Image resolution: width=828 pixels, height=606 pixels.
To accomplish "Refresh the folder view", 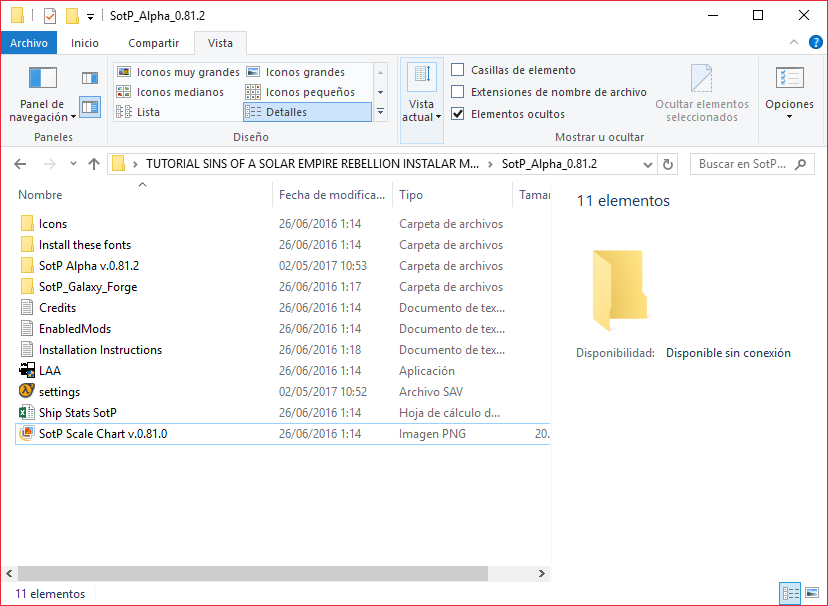I will coord(667,165).
